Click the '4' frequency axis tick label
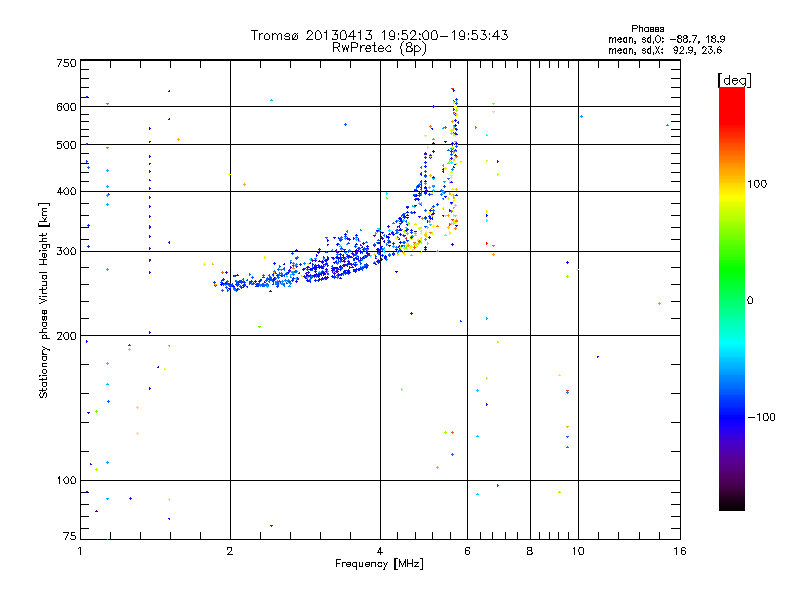 pos(380,551)
